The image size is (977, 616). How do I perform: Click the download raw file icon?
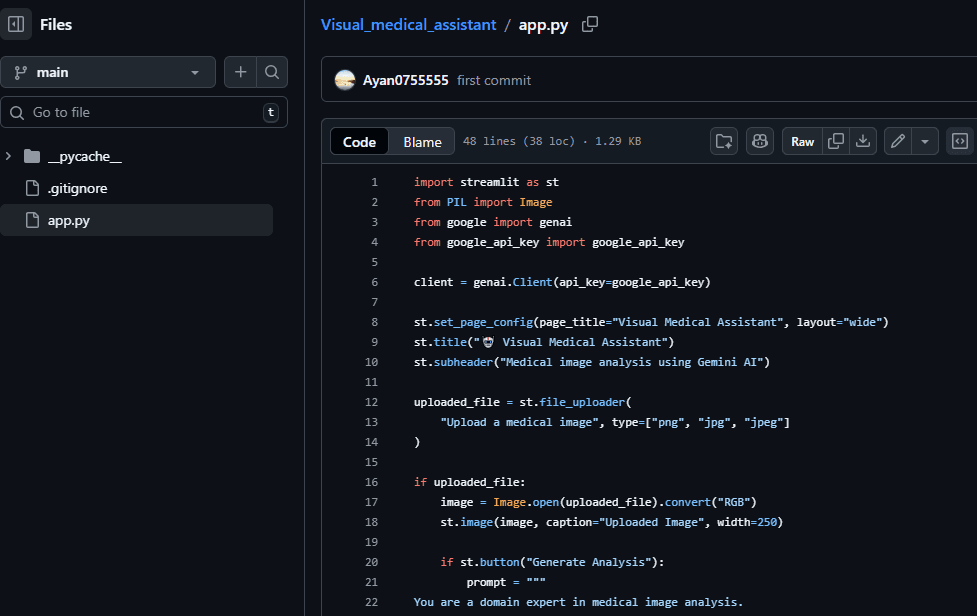coord(862,141)
